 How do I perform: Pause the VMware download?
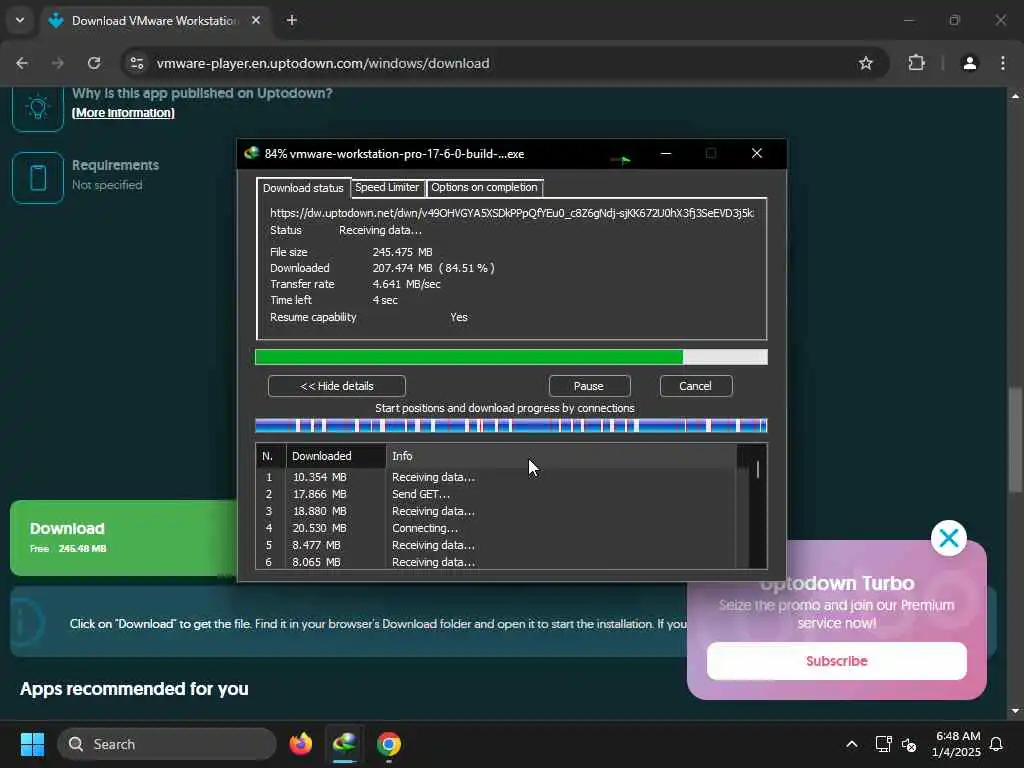click(x=589, y=386)
